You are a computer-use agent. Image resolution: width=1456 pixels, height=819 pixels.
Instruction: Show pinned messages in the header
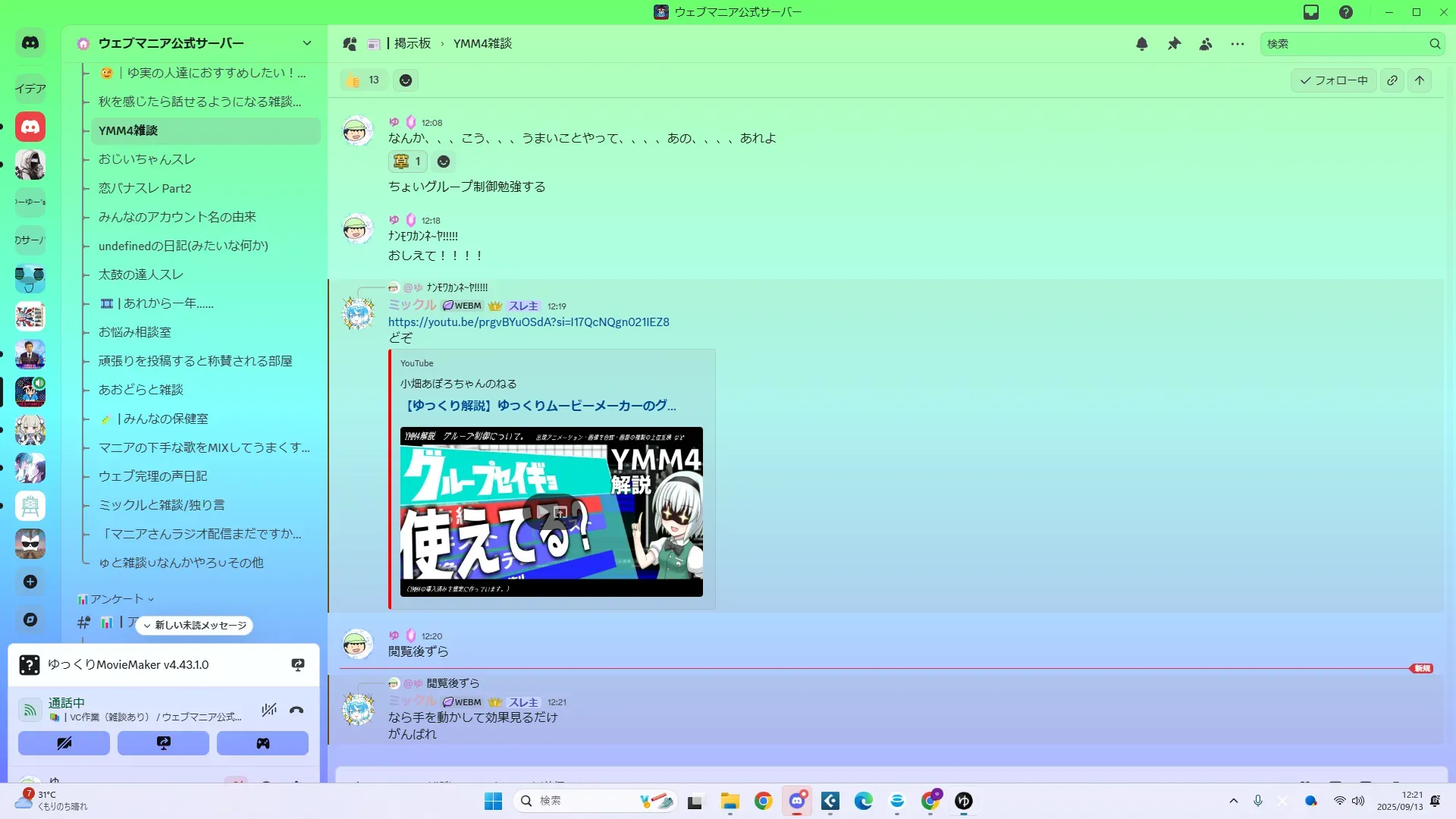point(1174,44)
